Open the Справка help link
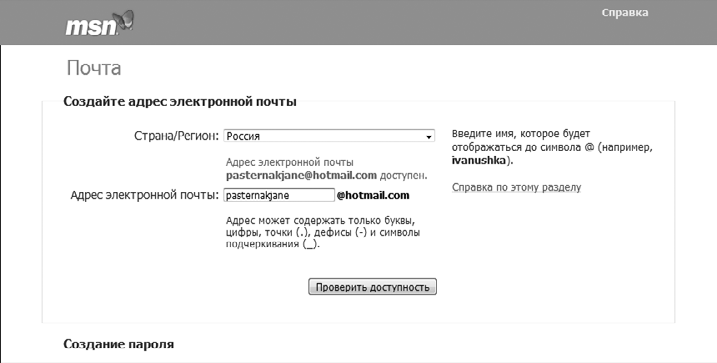 coord(625,13)
